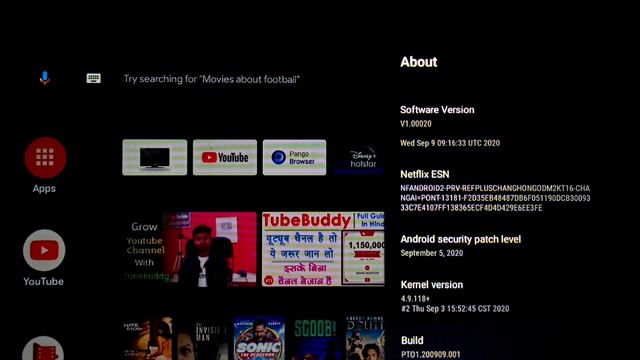Select the Kernel version entry
This screenshot has height=360, width=640.
click(455, 296)
